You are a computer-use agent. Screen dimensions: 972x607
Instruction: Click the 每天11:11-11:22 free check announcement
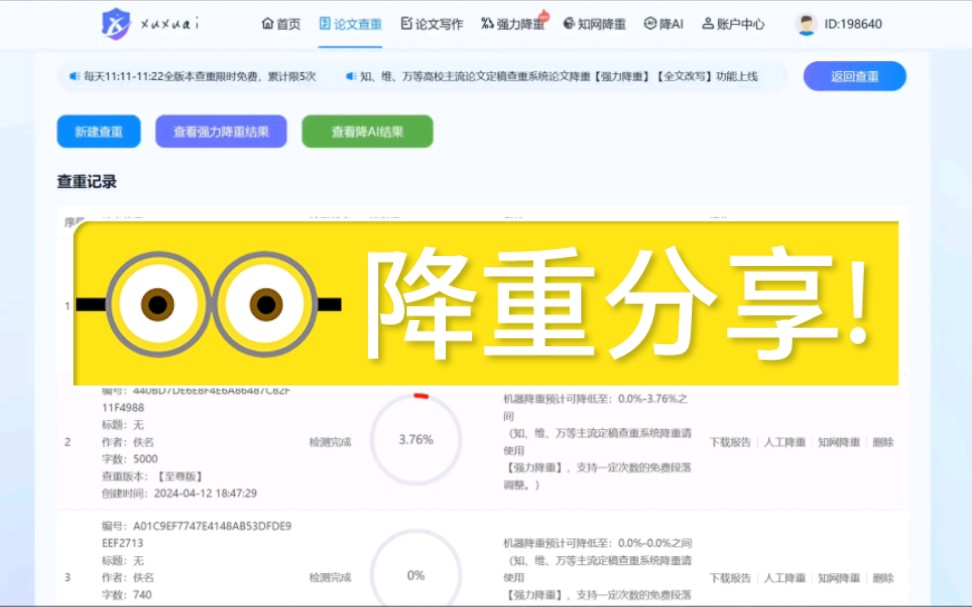point(200,76)
